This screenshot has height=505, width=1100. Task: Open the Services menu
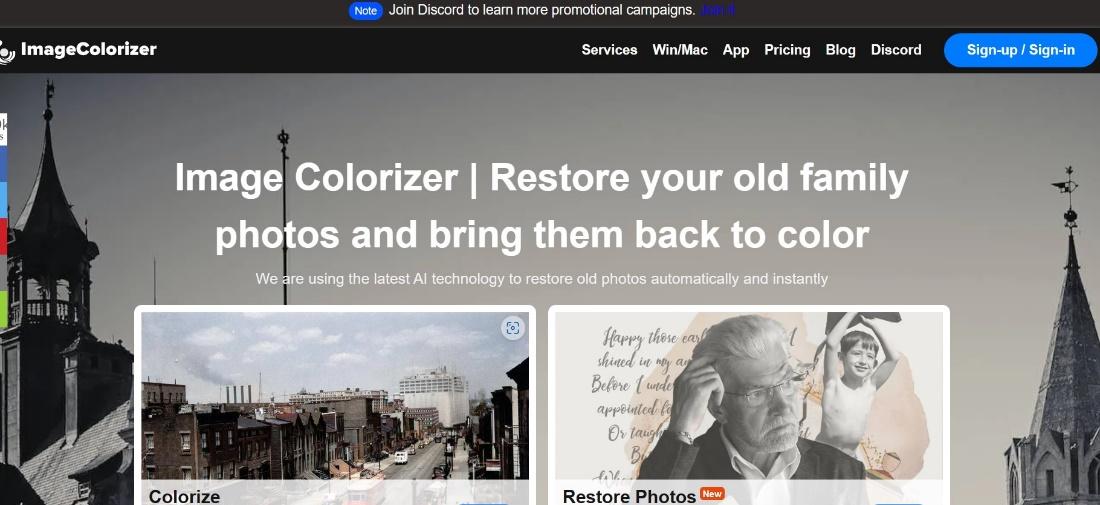click(609, 50)
